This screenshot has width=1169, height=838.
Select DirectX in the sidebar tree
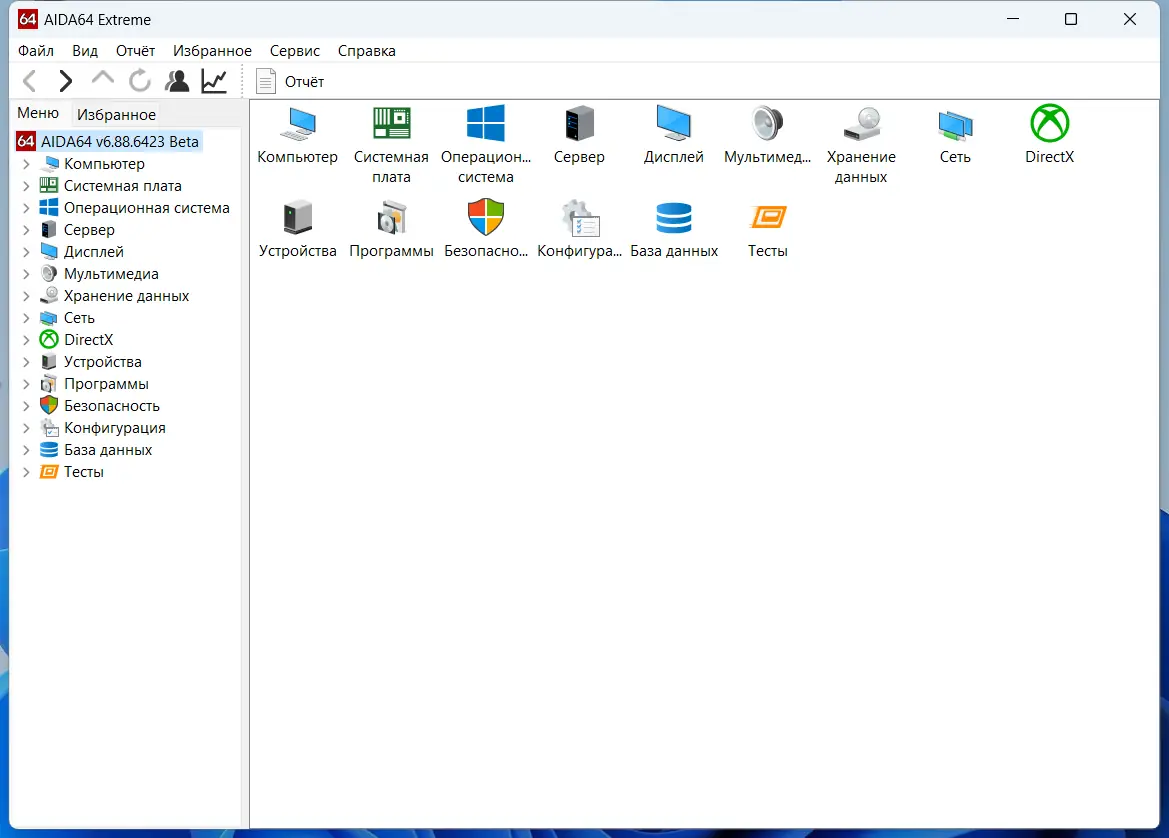[x=89, y=340]
